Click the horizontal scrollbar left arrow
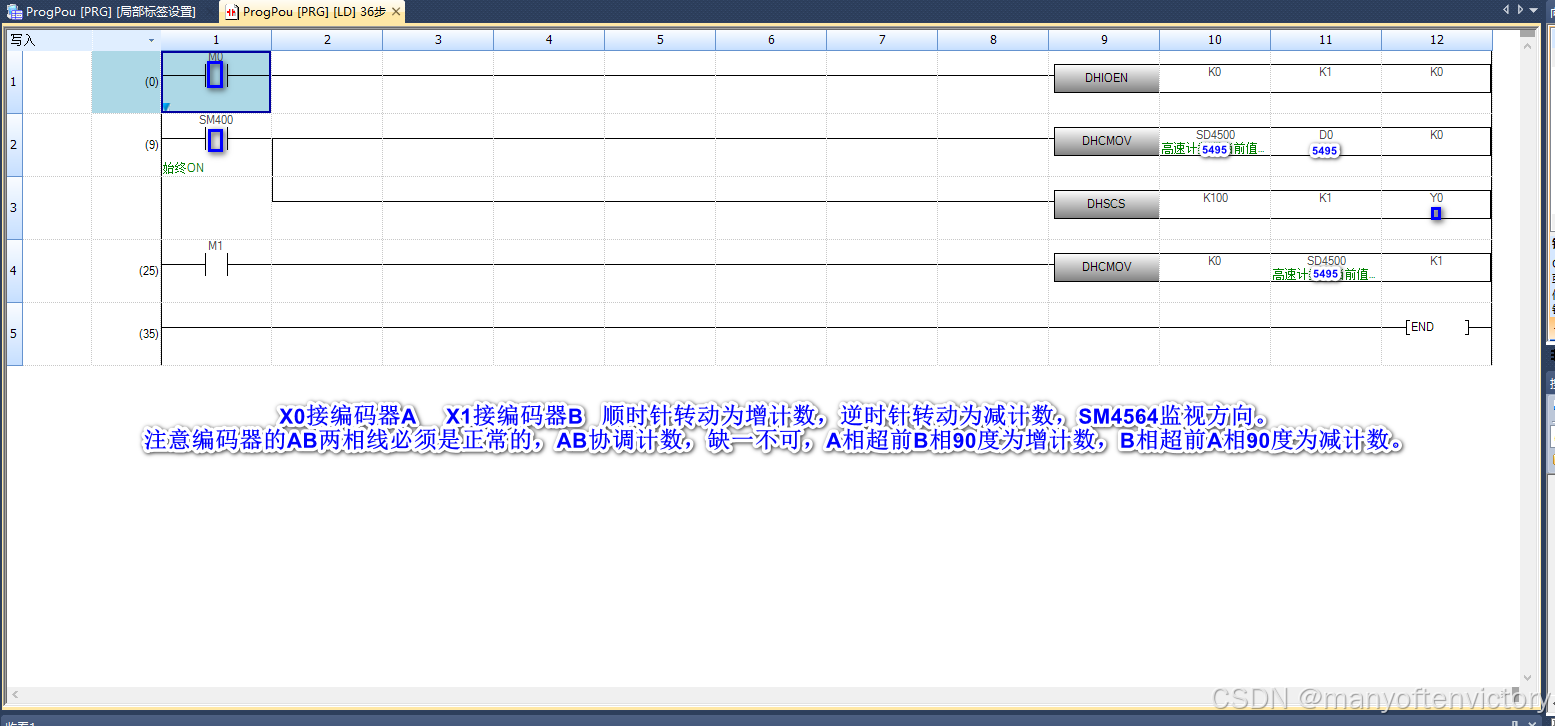The height and width of the screenshot is (726, 1555). [x=14, y=693]
